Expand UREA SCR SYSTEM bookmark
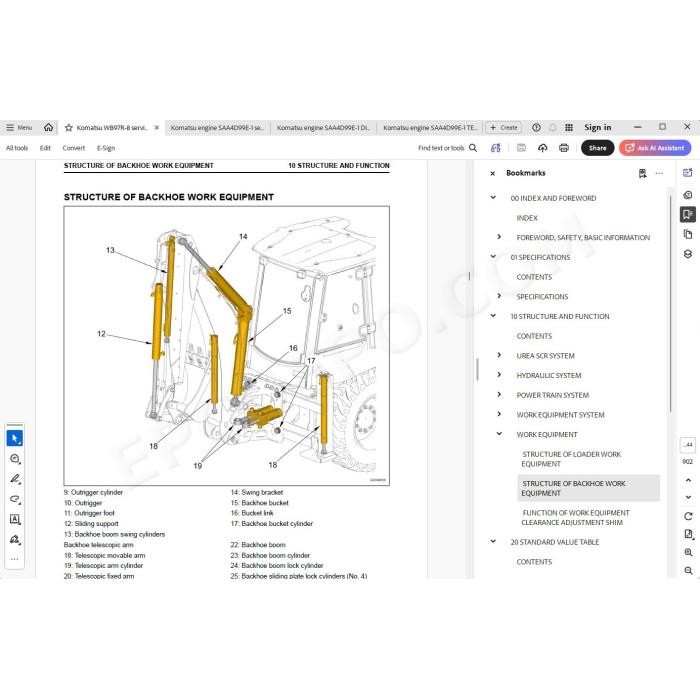Image resolution: width=700 pixels, height=700 pixels. (x=499, y=355)
